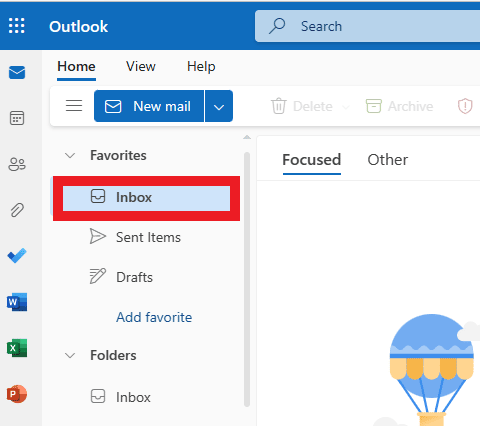480x426 pixels.
Task: Select Sent Items in Favorites
Action: (x=146, y=237)
